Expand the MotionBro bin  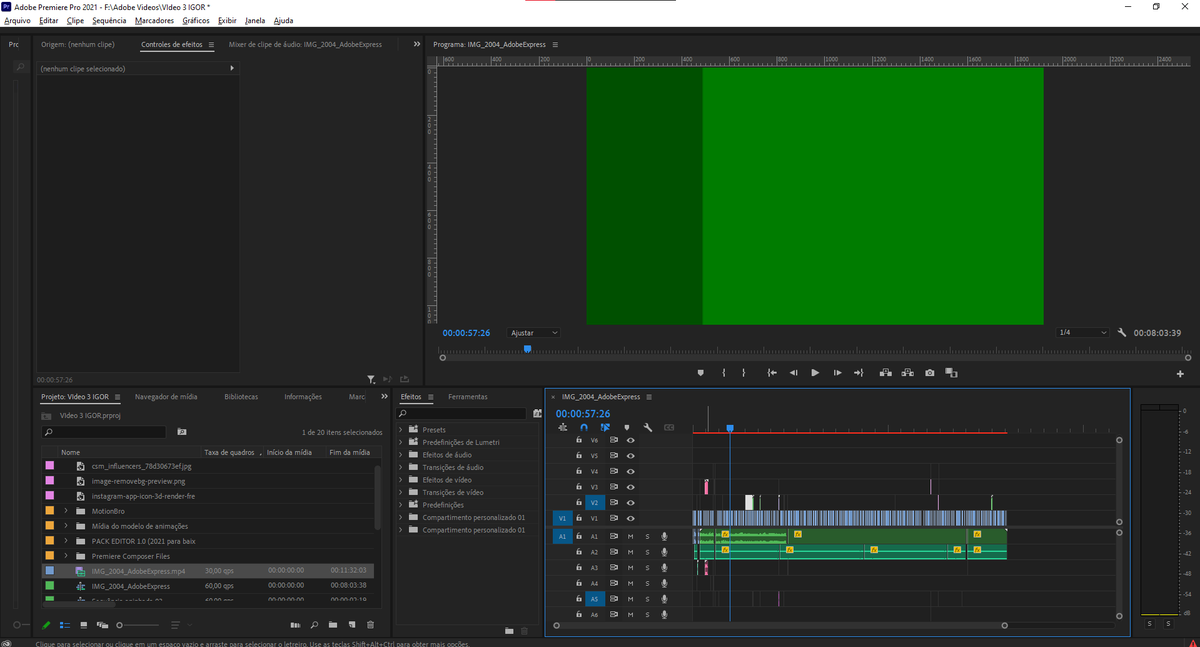pos(66,510)
